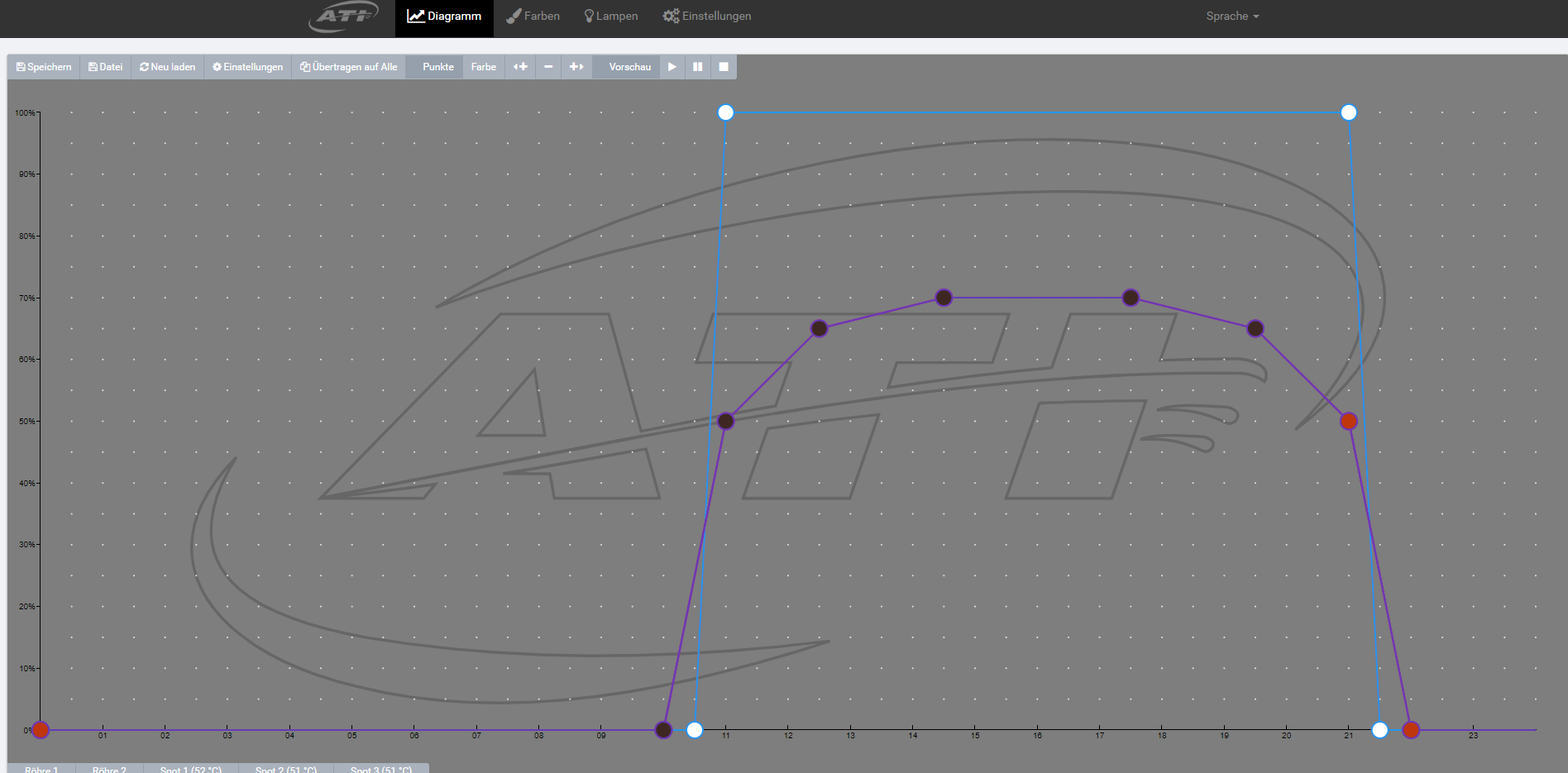The width and height of the screenshot is (1568, 773).
Task: Select the white point at top-left 100%
Action: click(x=725, y=112)
